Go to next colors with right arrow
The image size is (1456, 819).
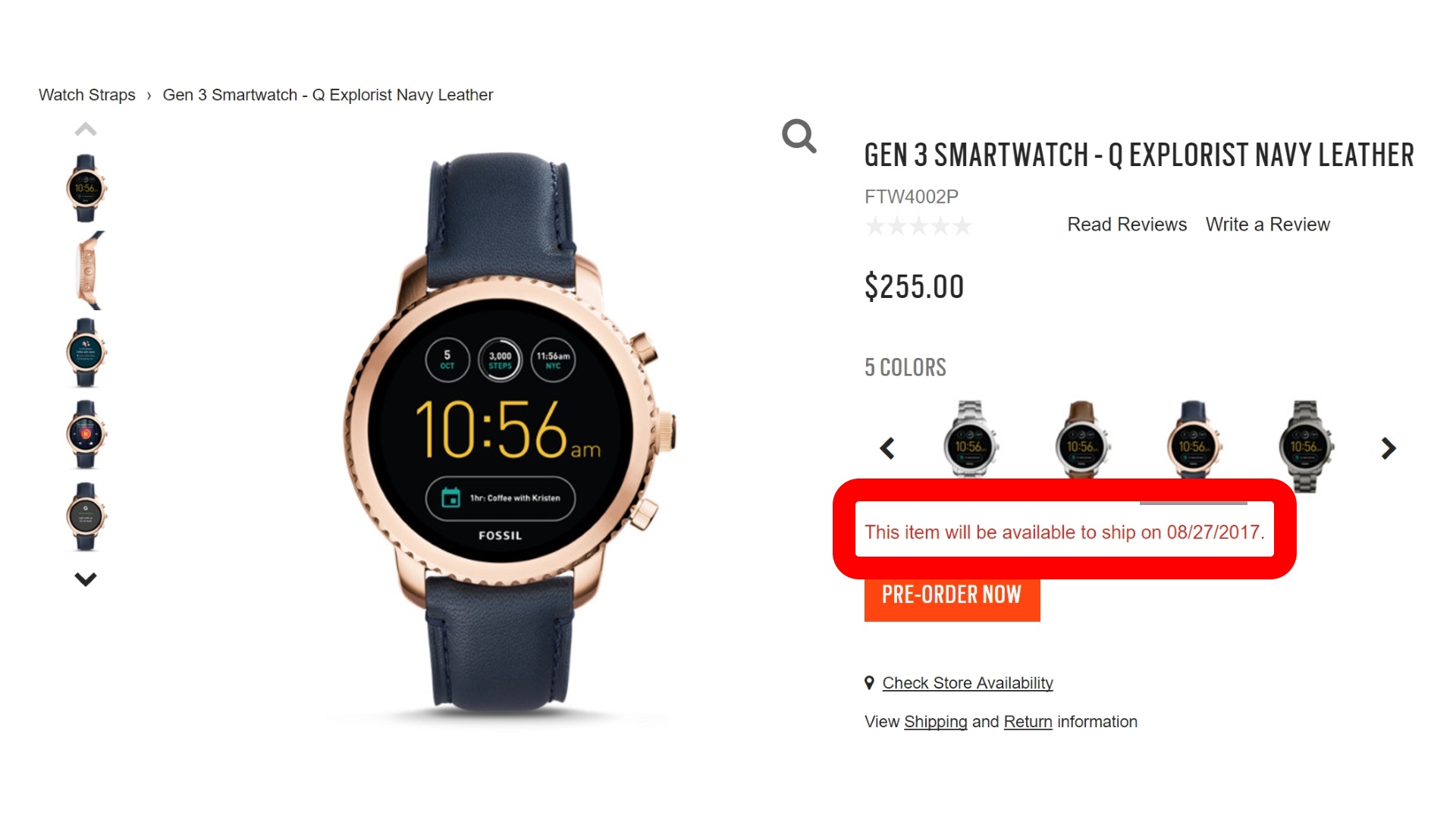(1389, 448)
